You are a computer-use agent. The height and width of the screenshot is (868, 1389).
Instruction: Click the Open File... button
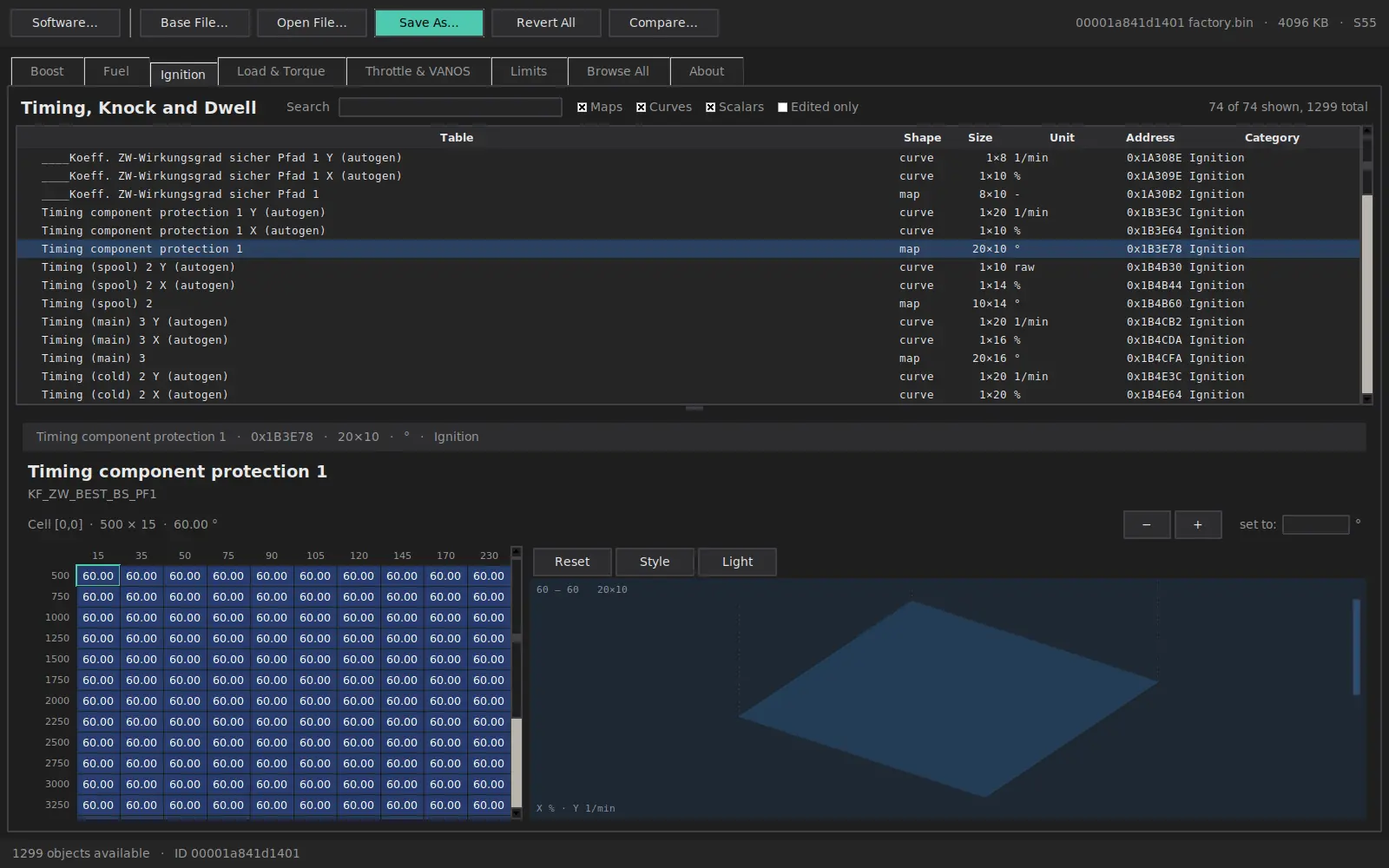tap(312, 23)
